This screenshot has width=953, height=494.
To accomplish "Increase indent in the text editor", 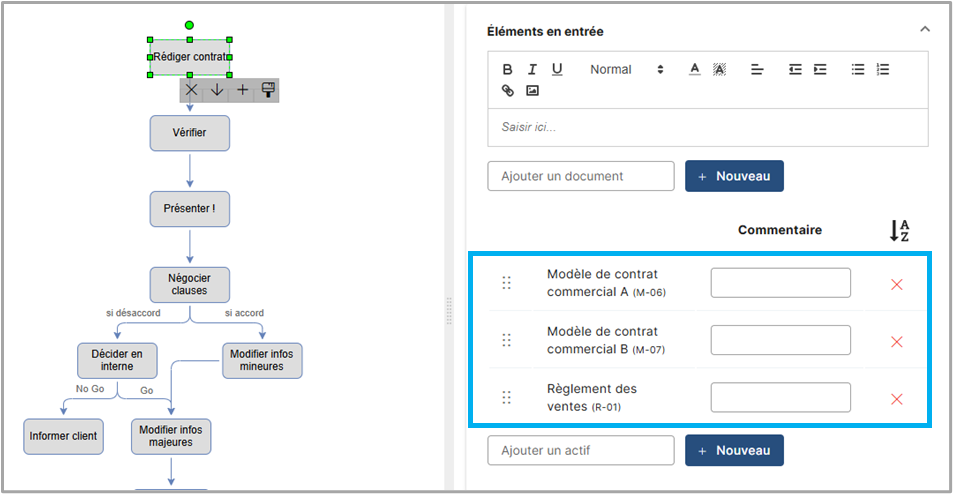I will point(820,69).
